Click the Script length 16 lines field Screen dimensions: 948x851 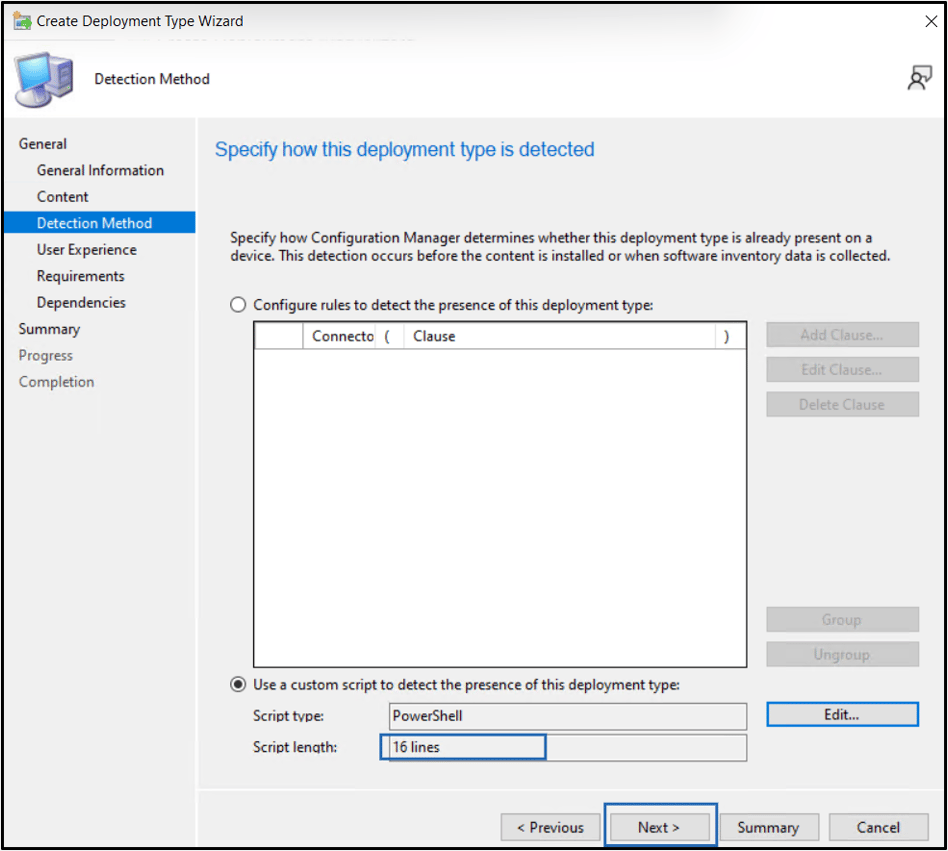point(568,748)
